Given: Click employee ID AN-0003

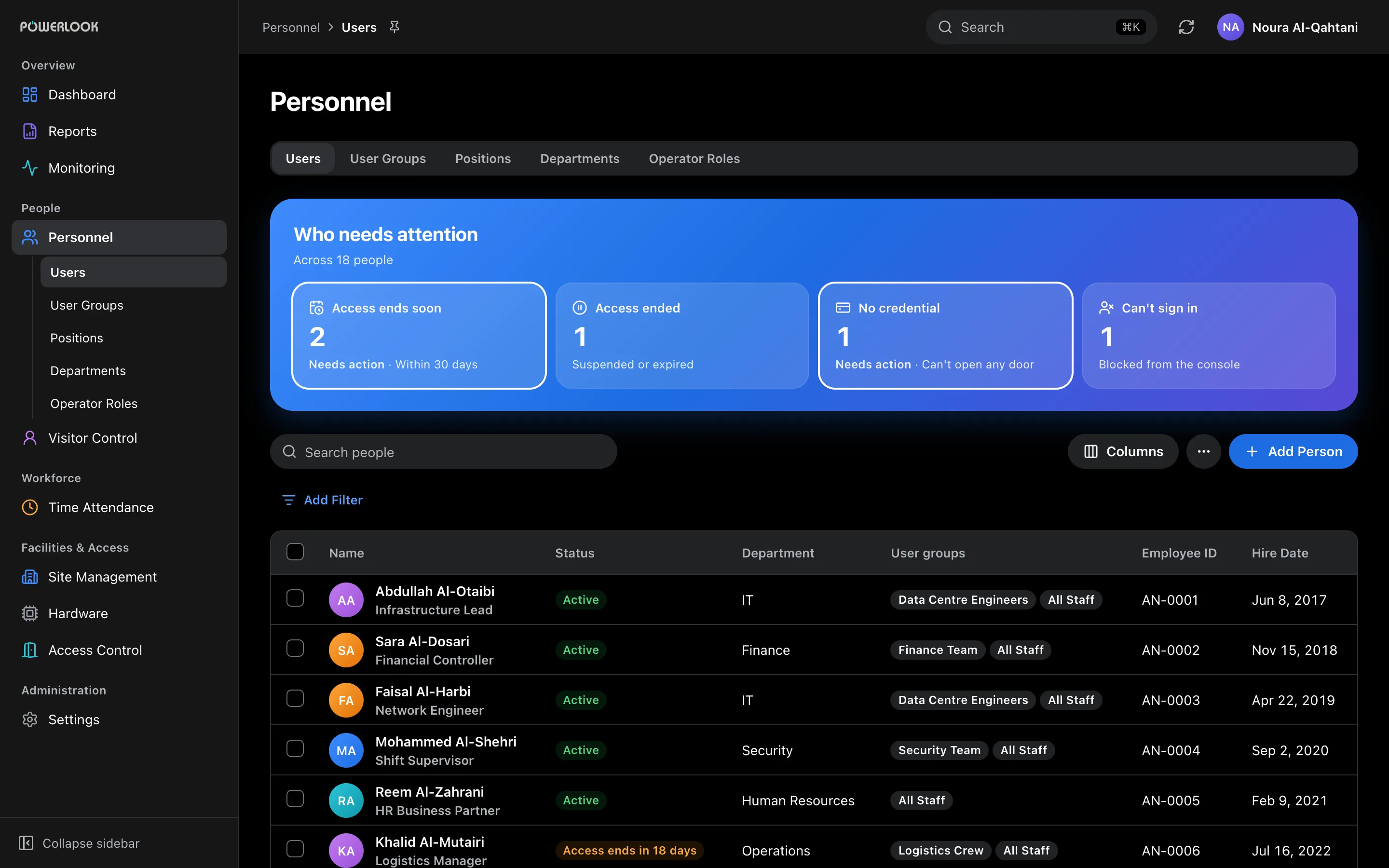Looking at the screenshot, I should pos(1171,700).
